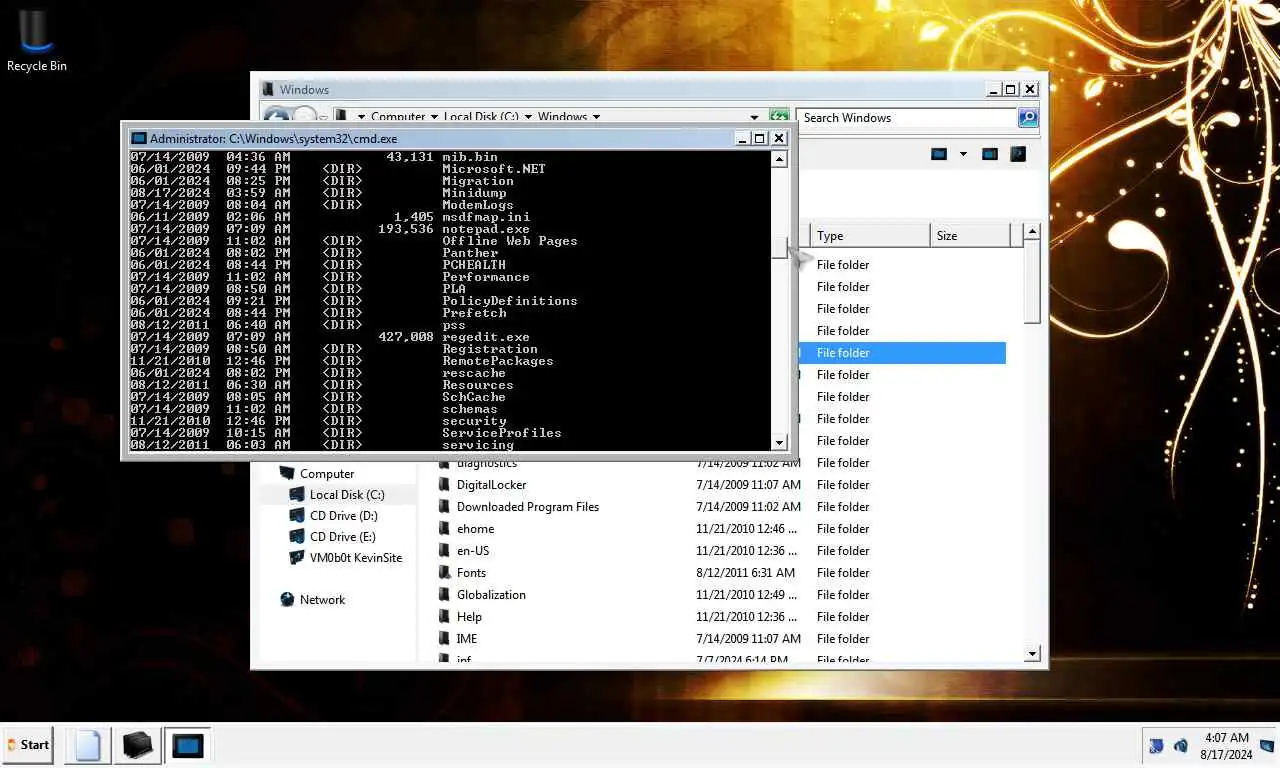Click the cmd window scroll-up arrow
Viewport: 1280px width, 768px height.
pos(780,159)
